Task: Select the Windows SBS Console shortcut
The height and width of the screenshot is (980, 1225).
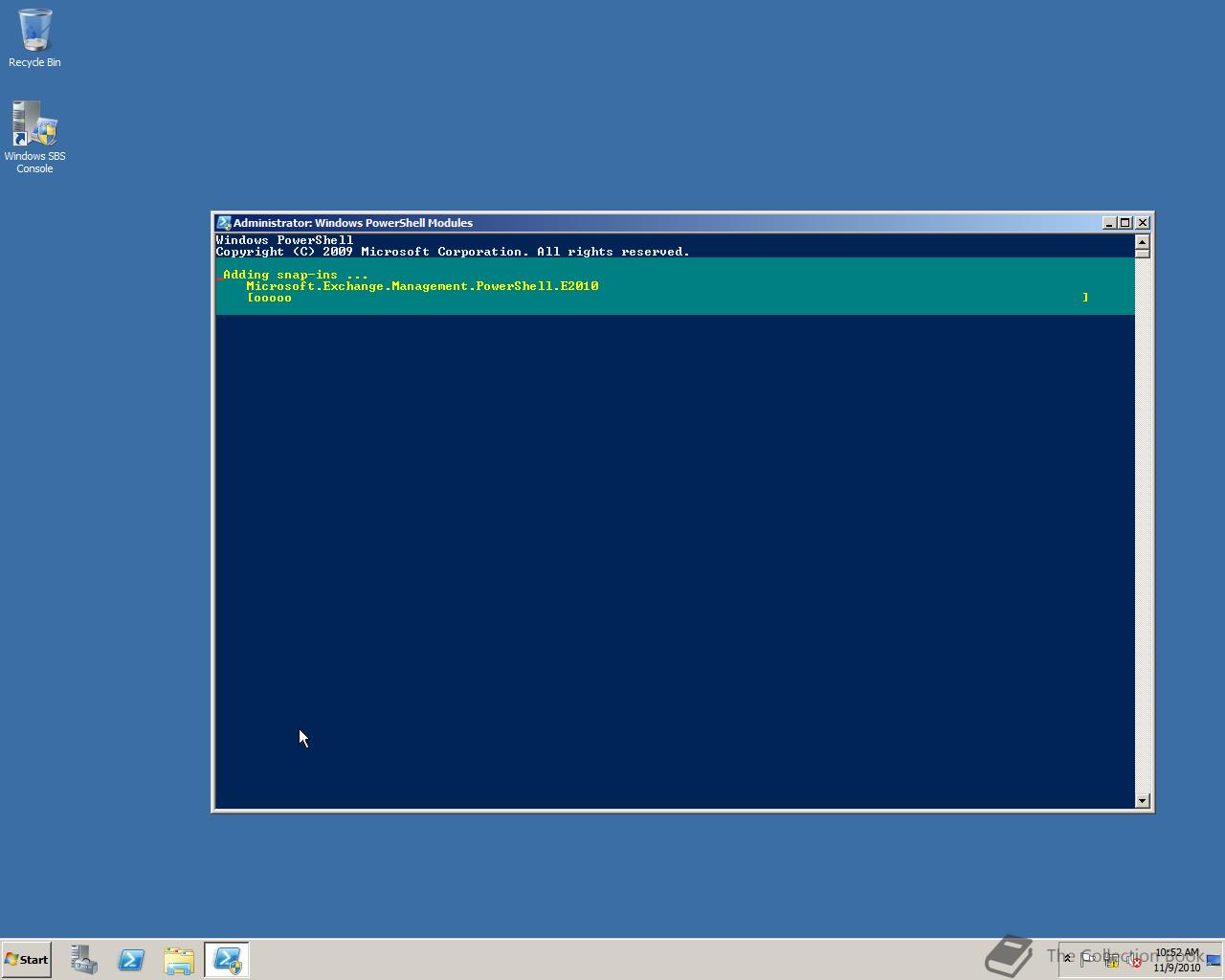Action: [x=34, y=138]
